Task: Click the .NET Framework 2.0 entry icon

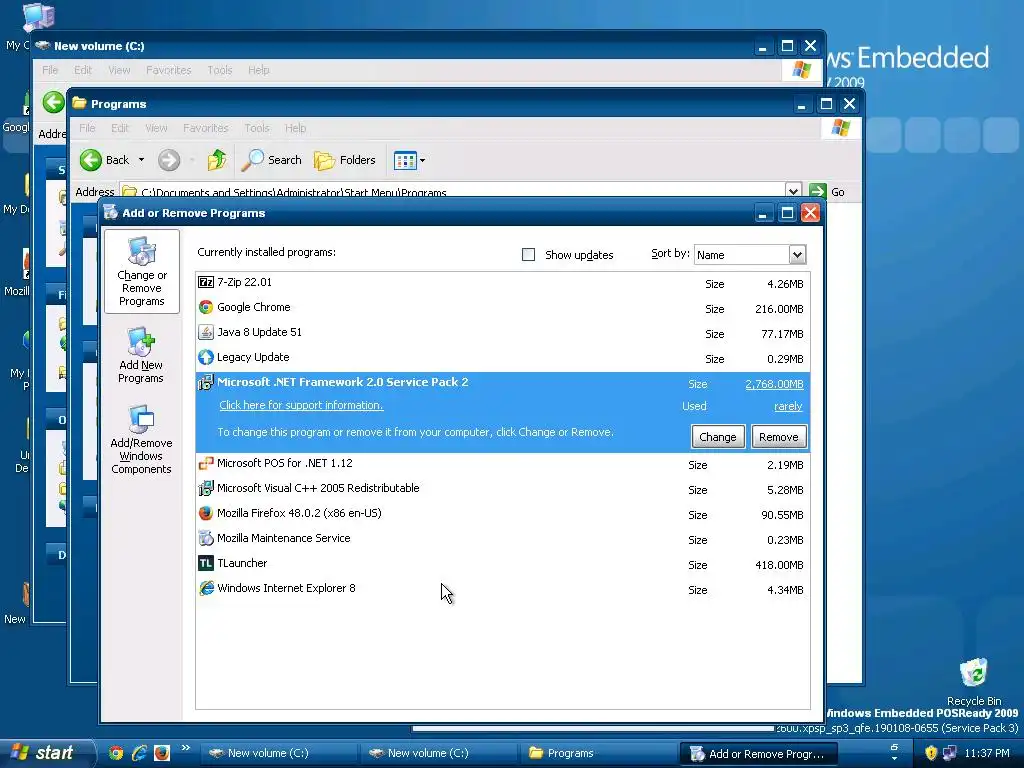Action: coord(206,383)
